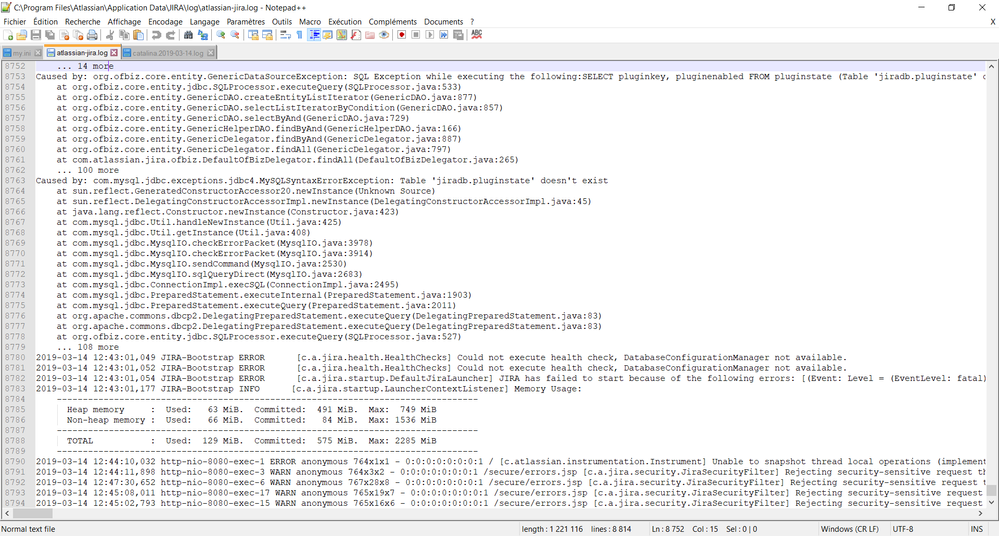Toggle show all characters pilcrow
The image size is (999, 536).
pos(299,34)
